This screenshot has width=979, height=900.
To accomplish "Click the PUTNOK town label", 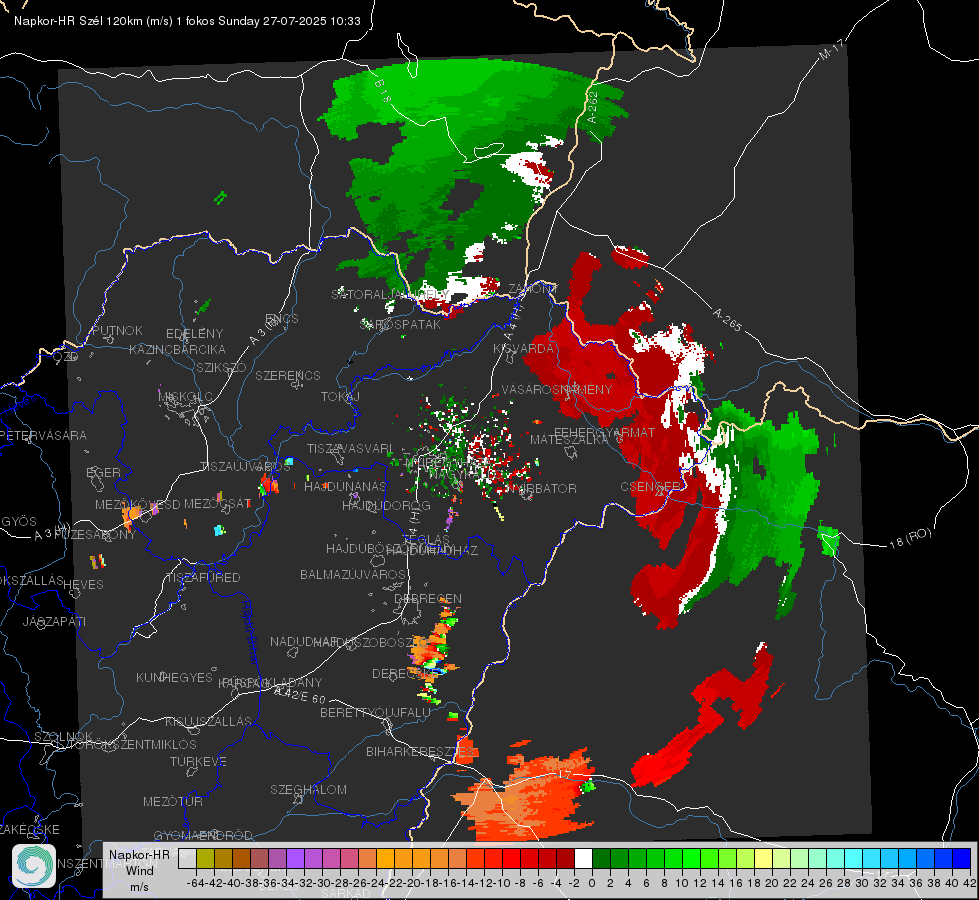I will tap(117, 330).
